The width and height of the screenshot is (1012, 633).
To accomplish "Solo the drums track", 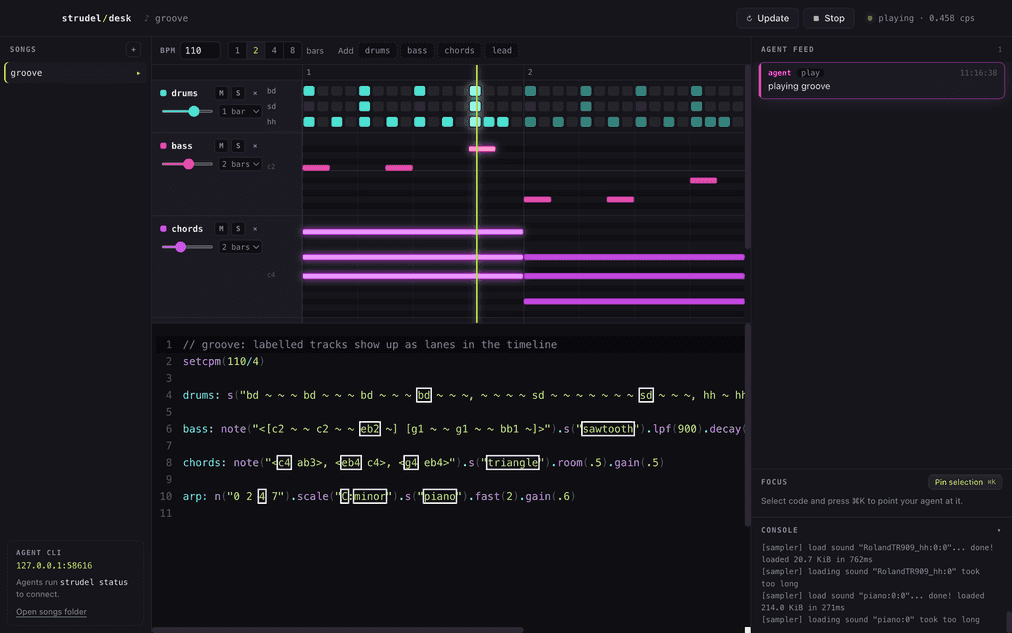I will point(238,94).
